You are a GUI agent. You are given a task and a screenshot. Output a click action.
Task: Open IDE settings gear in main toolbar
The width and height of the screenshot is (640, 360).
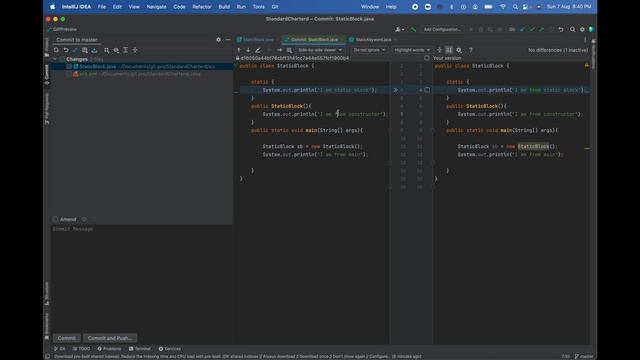click(x=582, y=29)
